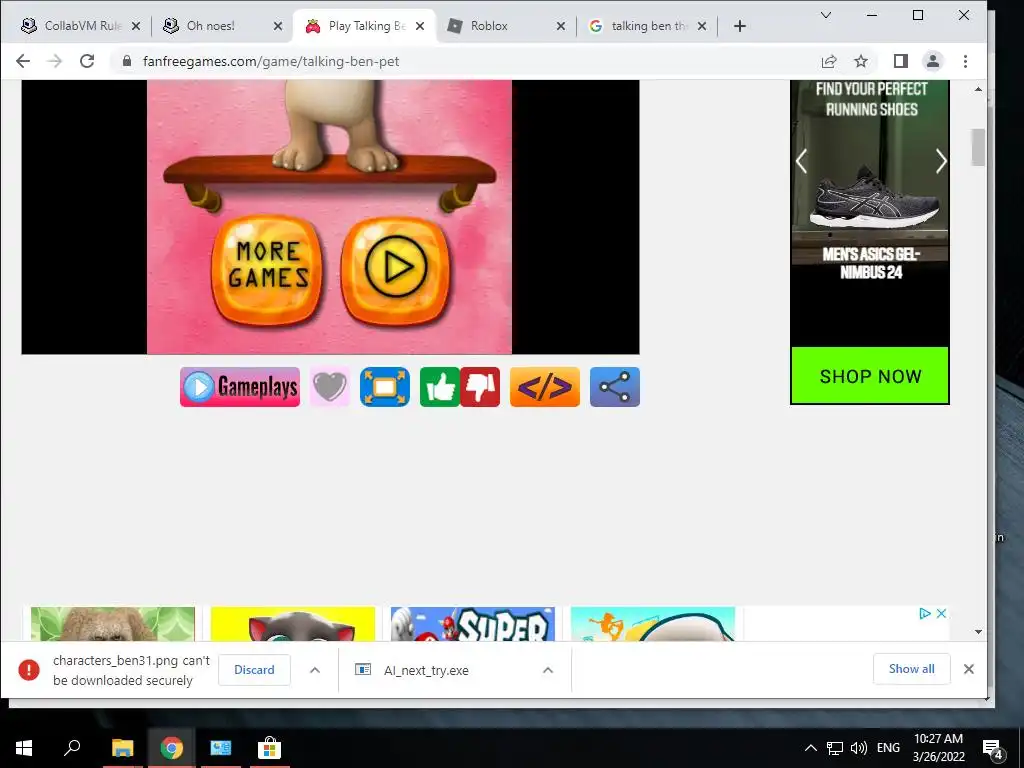Open fullscreen mode with blue expand icon
Viewport: 1024px width, 768px height.
(385, 387)
